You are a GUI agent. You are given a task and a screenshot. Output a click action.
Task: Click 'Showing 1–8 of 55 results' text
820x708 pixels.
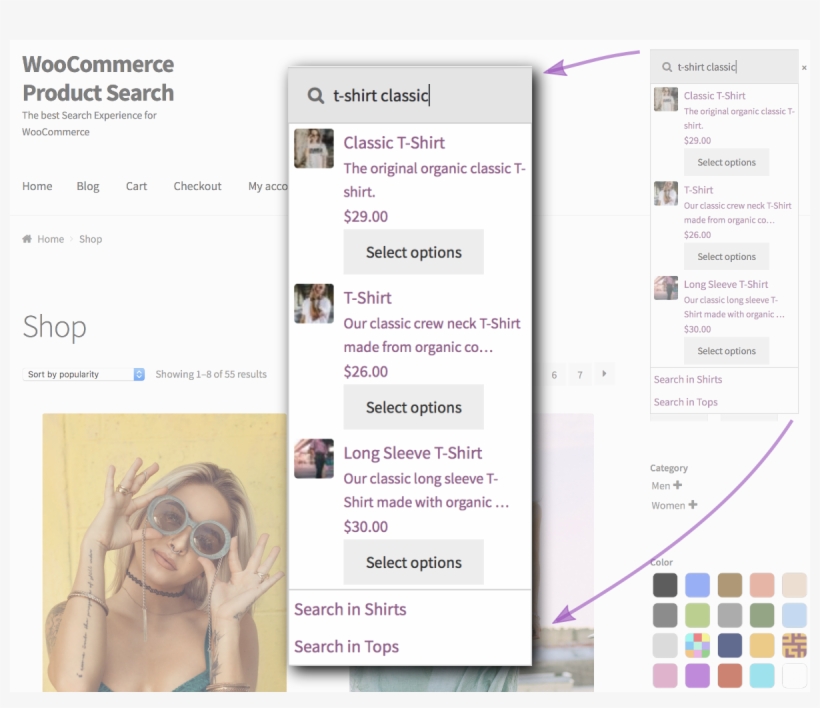(211, 374)
